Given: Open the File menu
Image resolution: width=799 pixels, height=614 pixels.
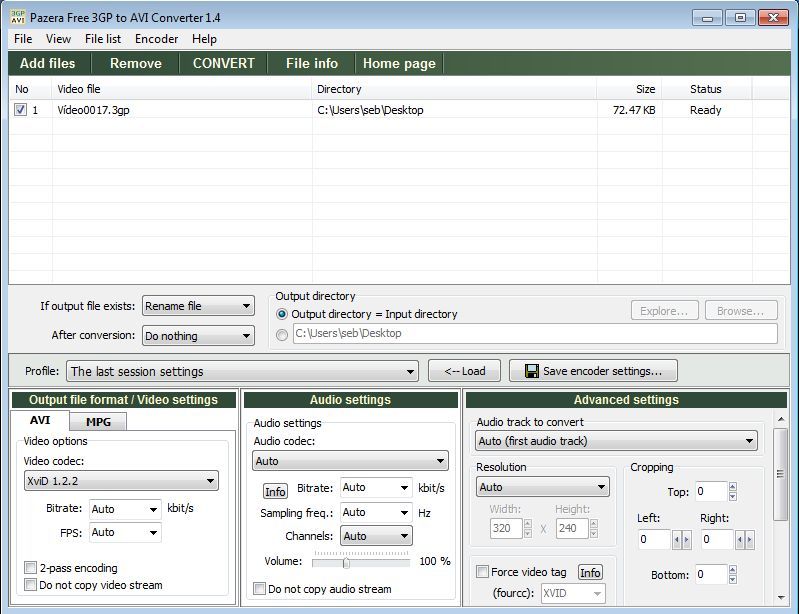Looking at the screenshot, I should point(23,39).
